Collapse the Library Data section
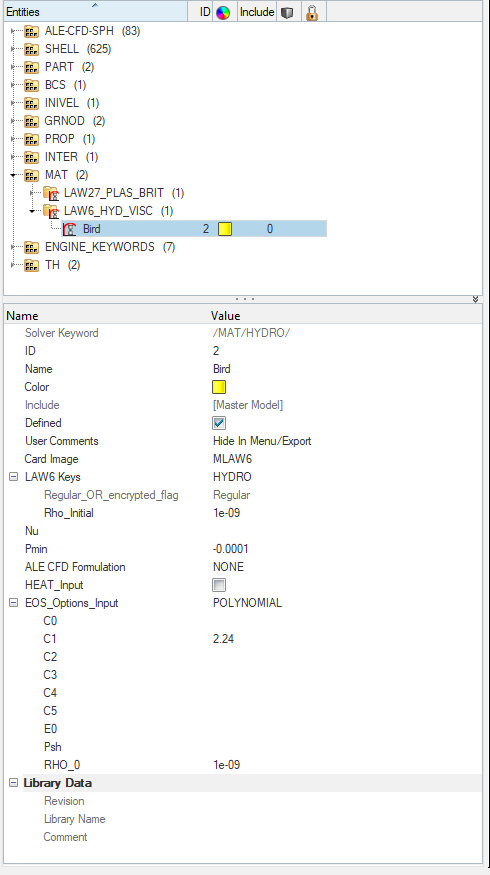 pyautogui.click(x=13, y=783)
